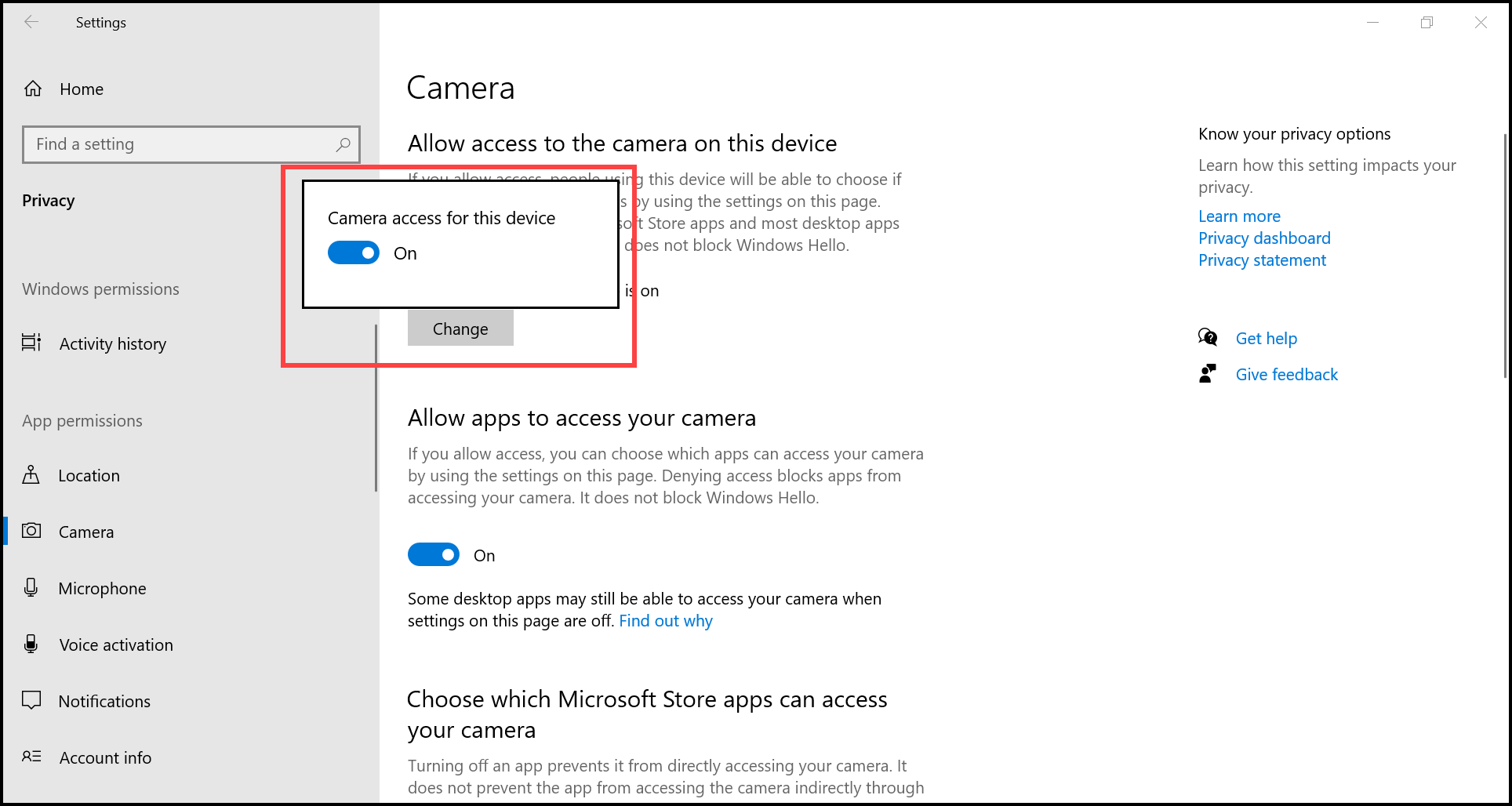Open Voice activation settings
The width and height of the screenshot is (1512, 806).
(115, 644)
